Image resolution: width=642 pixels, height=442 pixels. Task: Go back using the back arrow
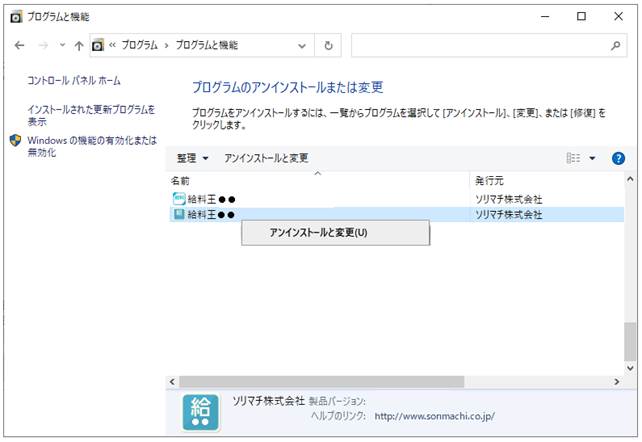[19, 45]
